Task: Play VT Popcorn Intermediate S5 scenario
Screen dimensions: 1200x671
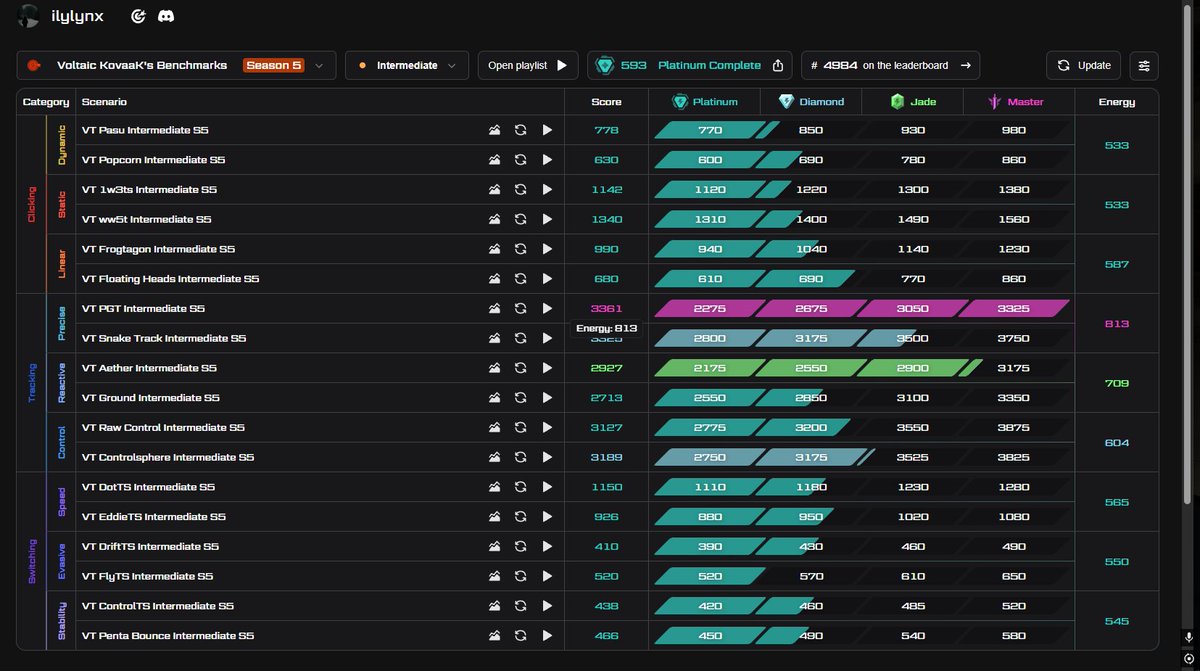Action: click(x=547, y=160)
